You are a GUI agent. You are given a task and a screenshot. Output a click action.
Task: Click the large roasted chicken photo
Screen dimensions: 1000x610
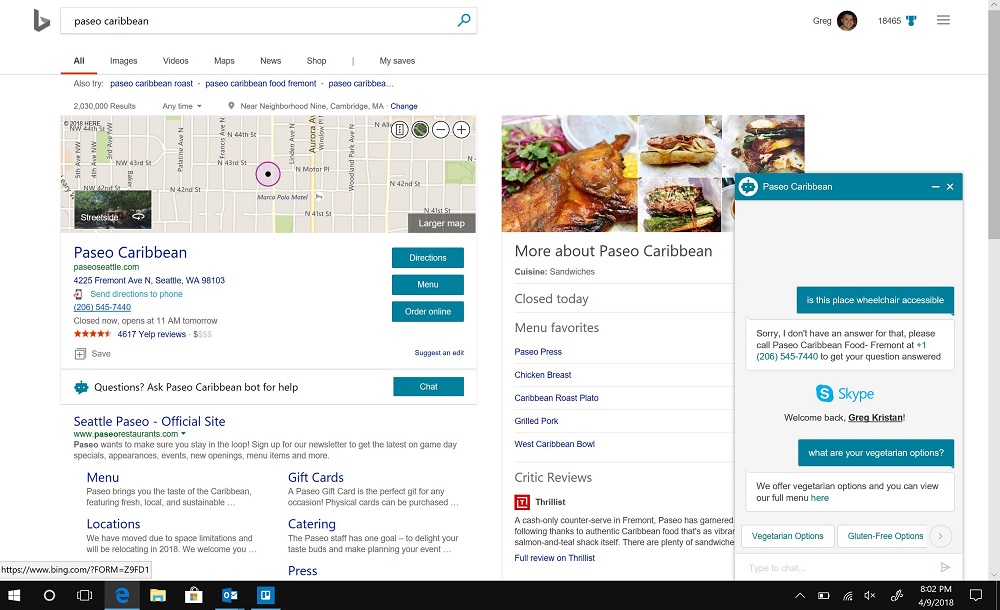570,174
